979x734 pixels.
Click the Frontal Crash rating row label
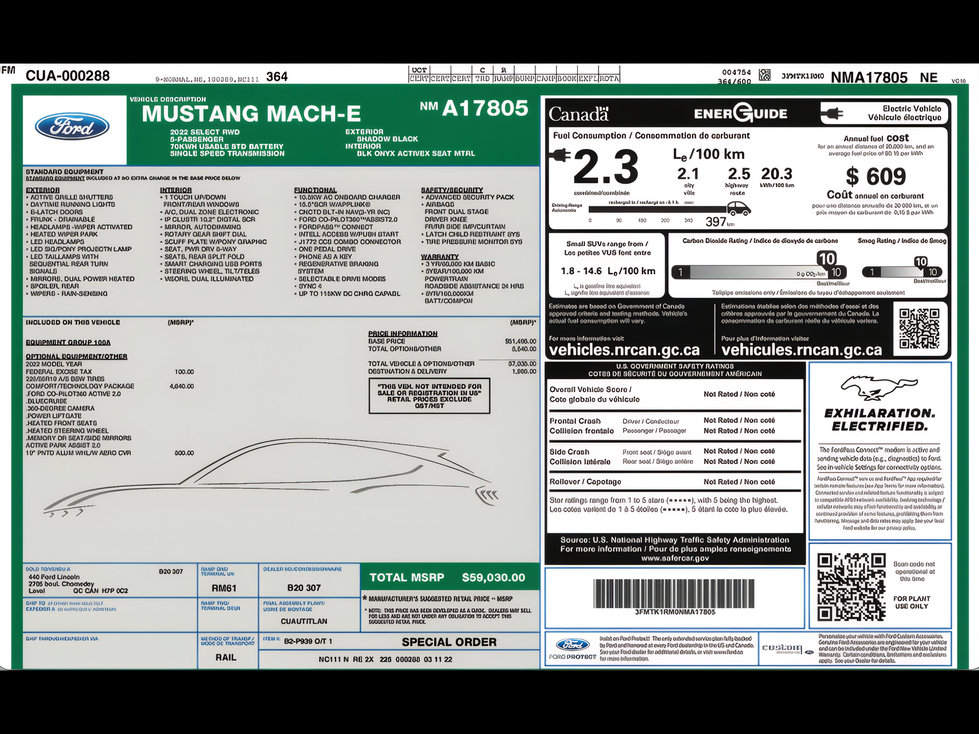tap(581, 426)
